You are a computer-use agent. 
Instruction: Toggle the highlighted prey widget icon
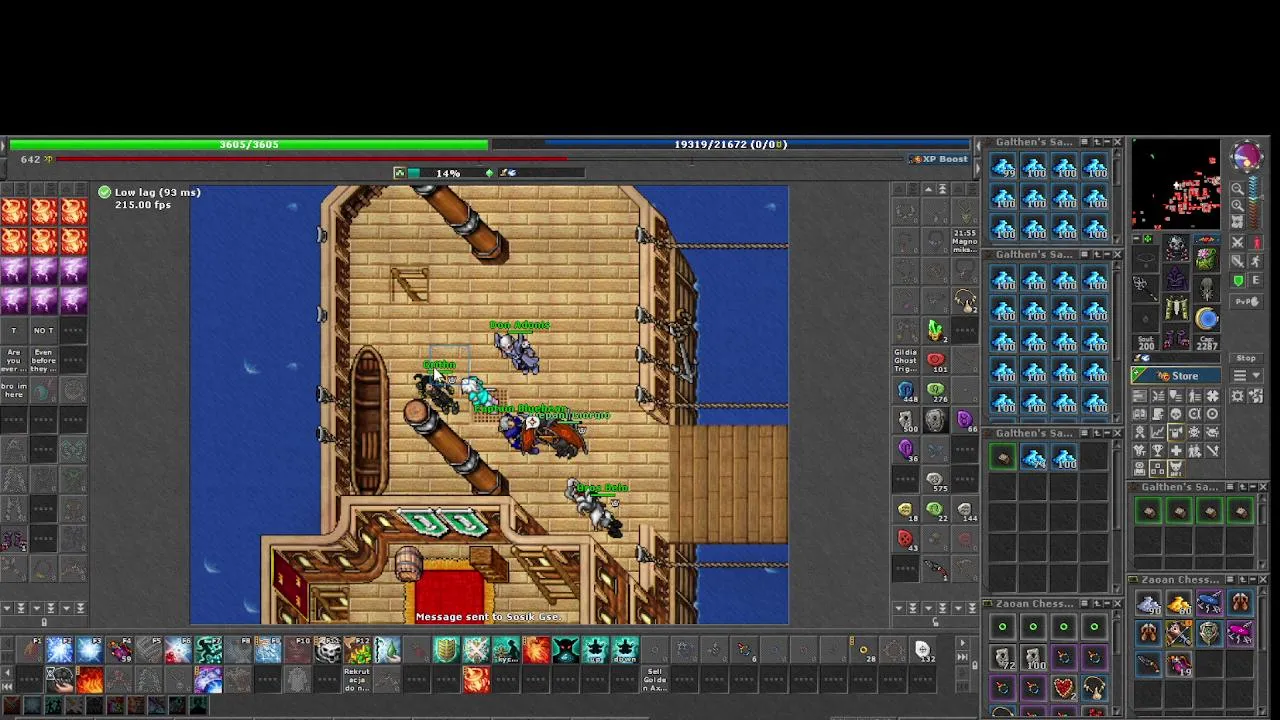(1176, 431)
